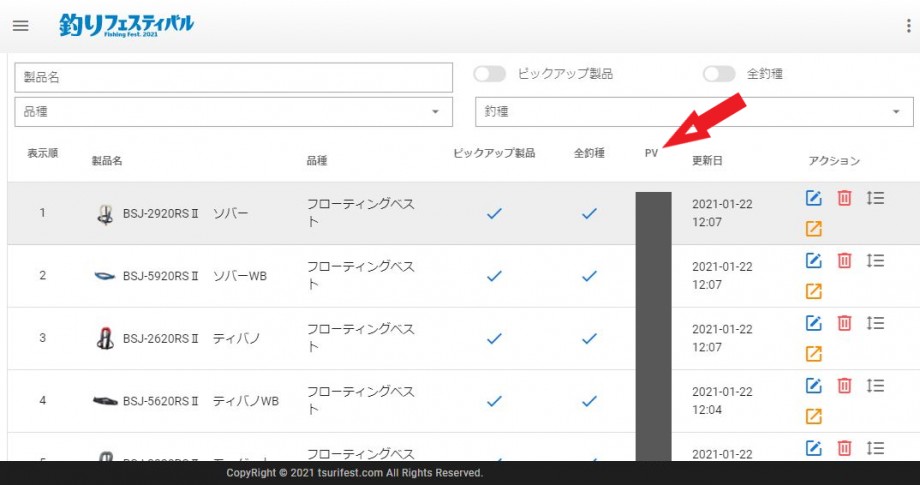Delete product BSJ-5620RSⅡ ティバノWB
Image resolution: width=920 pixels, height=485 pixels.
[x=844, y=386]
